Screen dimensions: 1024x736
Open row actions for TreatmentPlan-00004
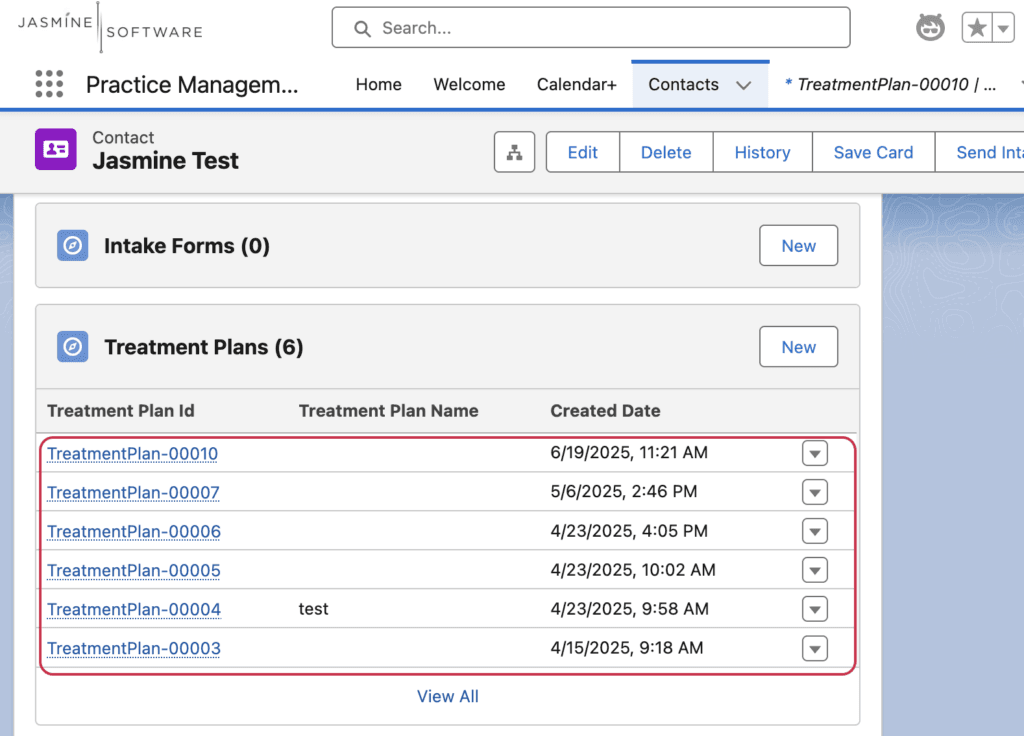815,609
